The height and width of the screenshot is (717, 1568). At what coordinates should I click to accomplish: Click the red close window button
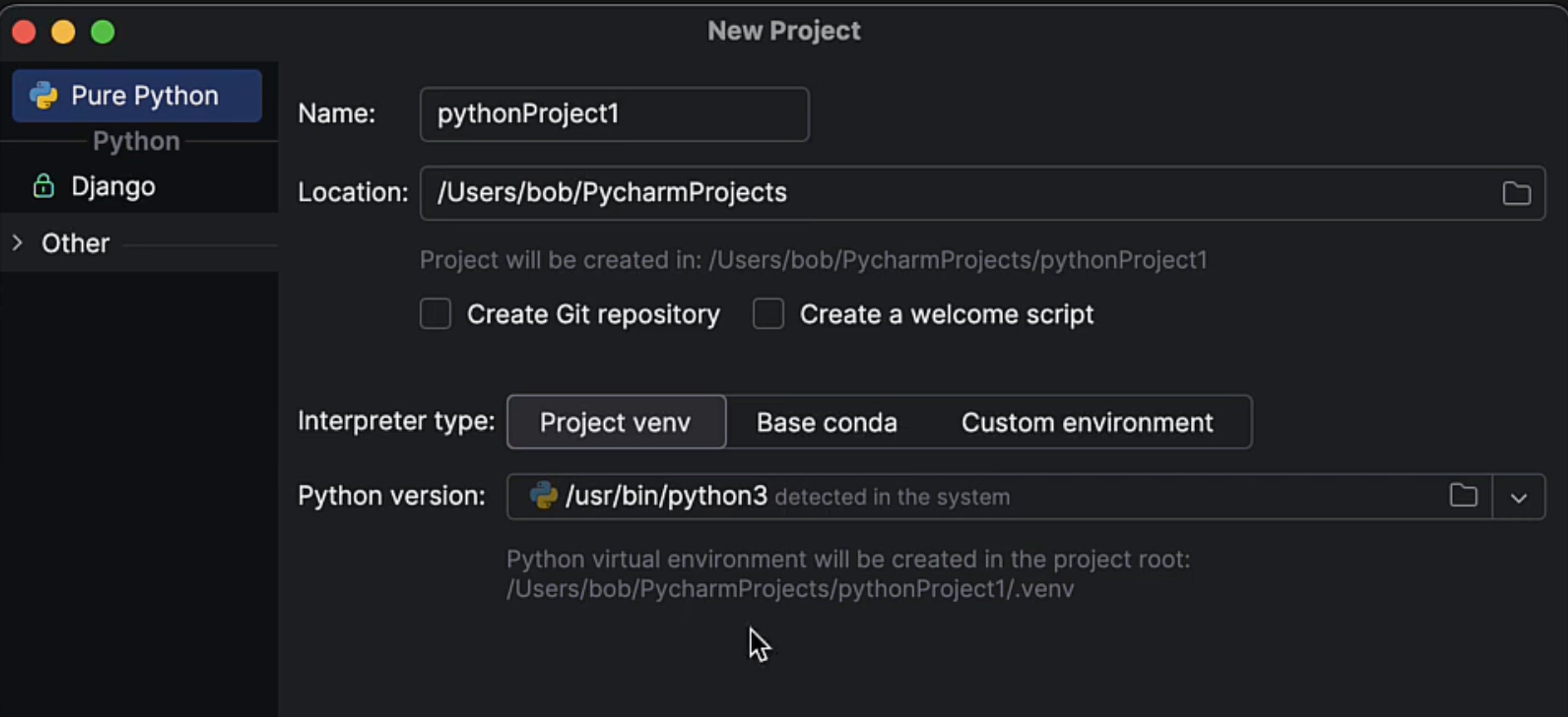pyautogui.click(x=24, y=32)
